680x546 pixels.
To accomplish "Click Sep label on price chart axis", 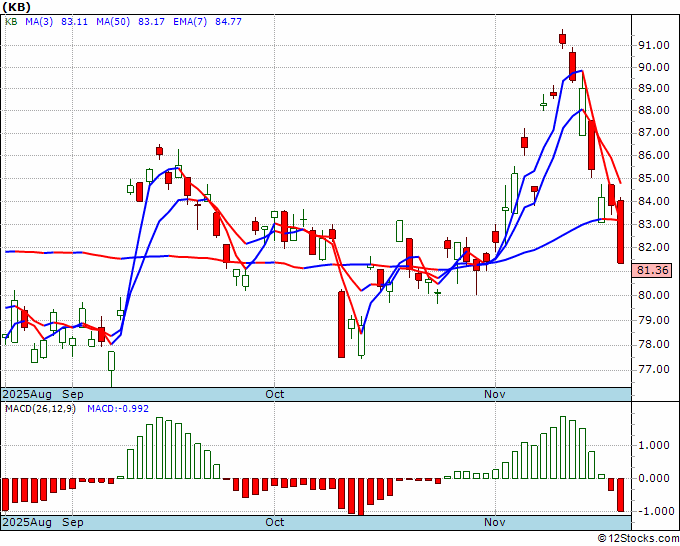I will click(x=73, y=395).
